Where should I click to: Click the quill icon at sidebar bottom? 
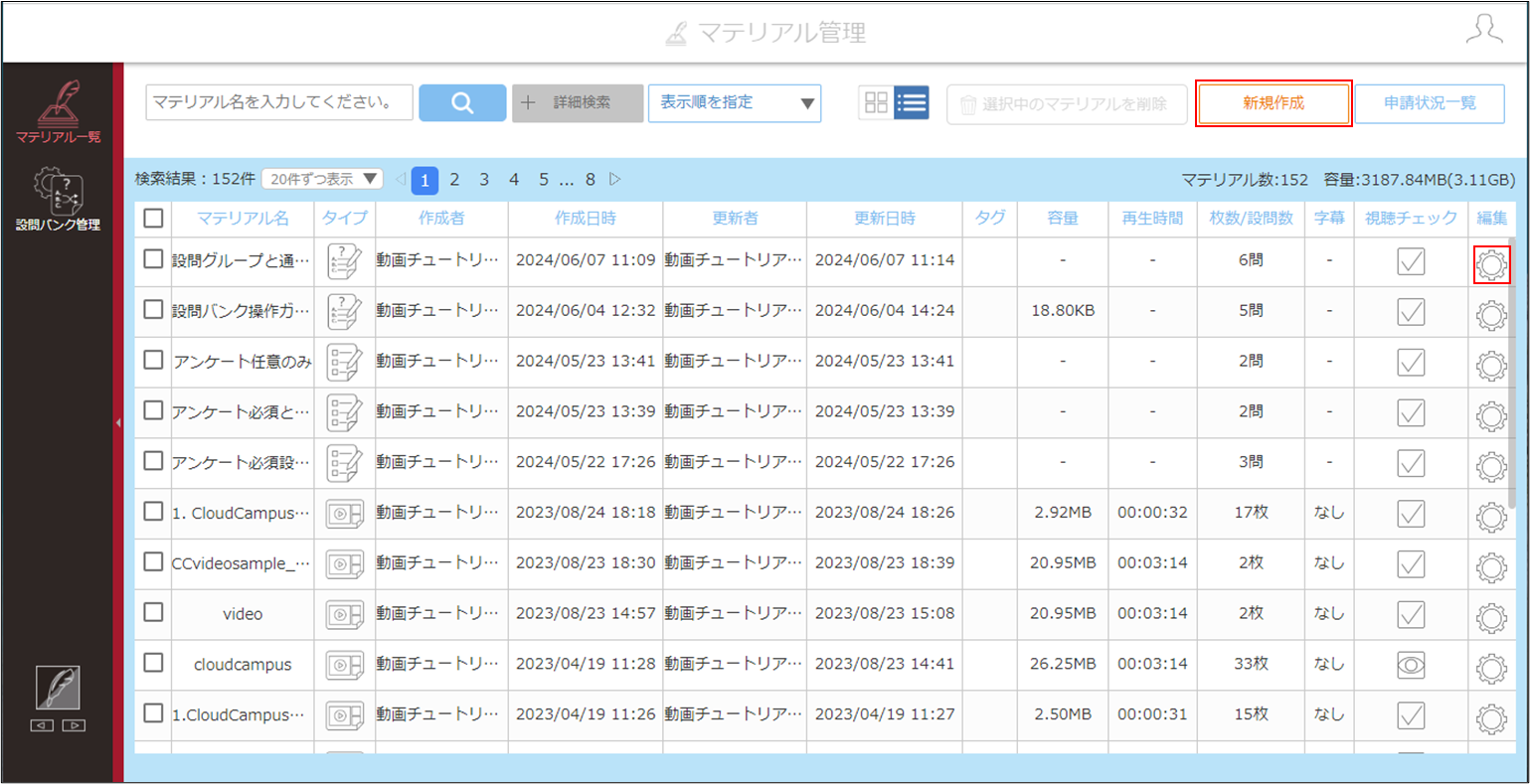tap(58, 688)
